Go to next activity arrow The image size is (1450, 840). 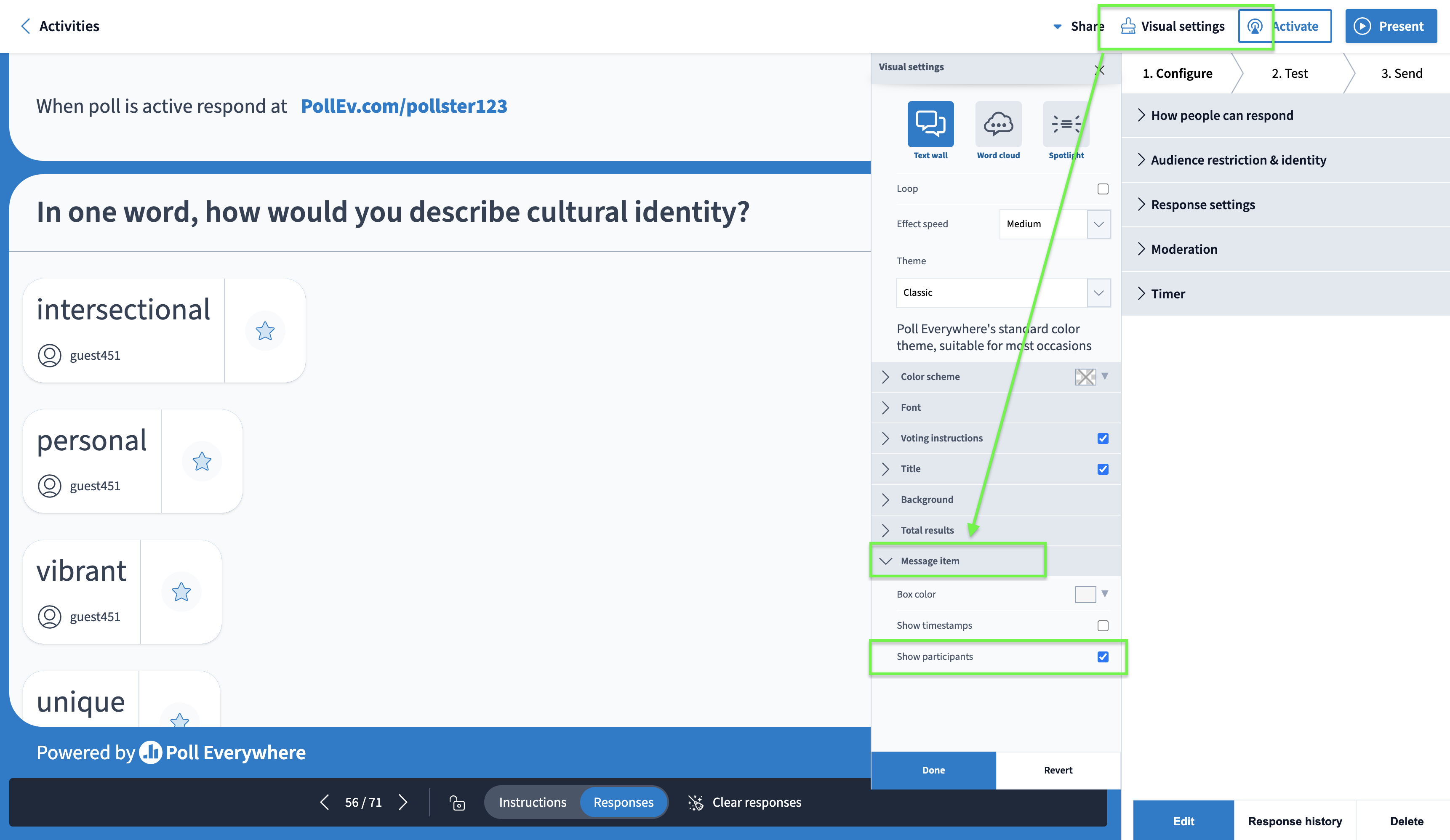pos(403,803)
